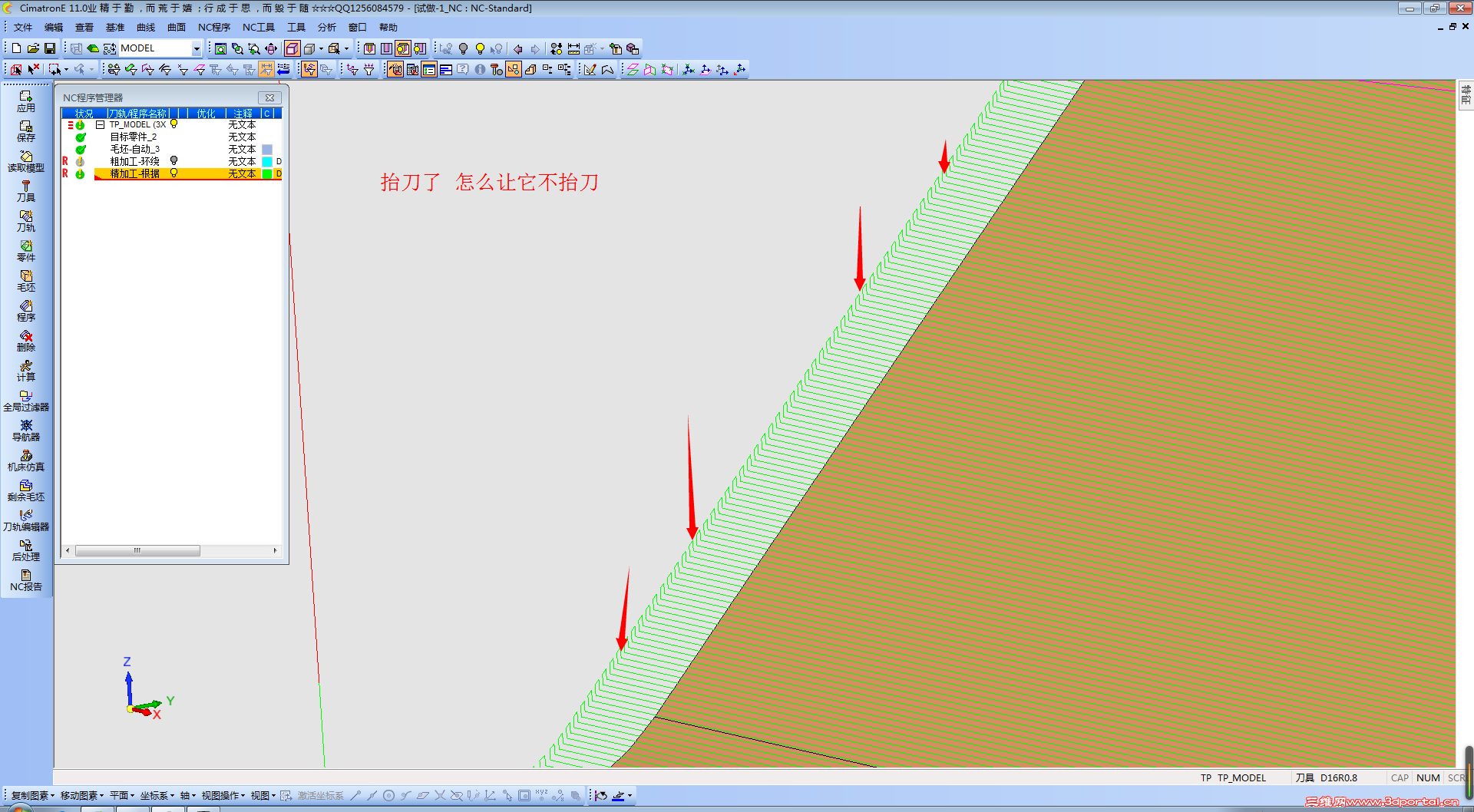Screen dimensions: 1474x812
Task: Open the 视图 dropdown in bottom toolbar
Action: tap(263, 795)
